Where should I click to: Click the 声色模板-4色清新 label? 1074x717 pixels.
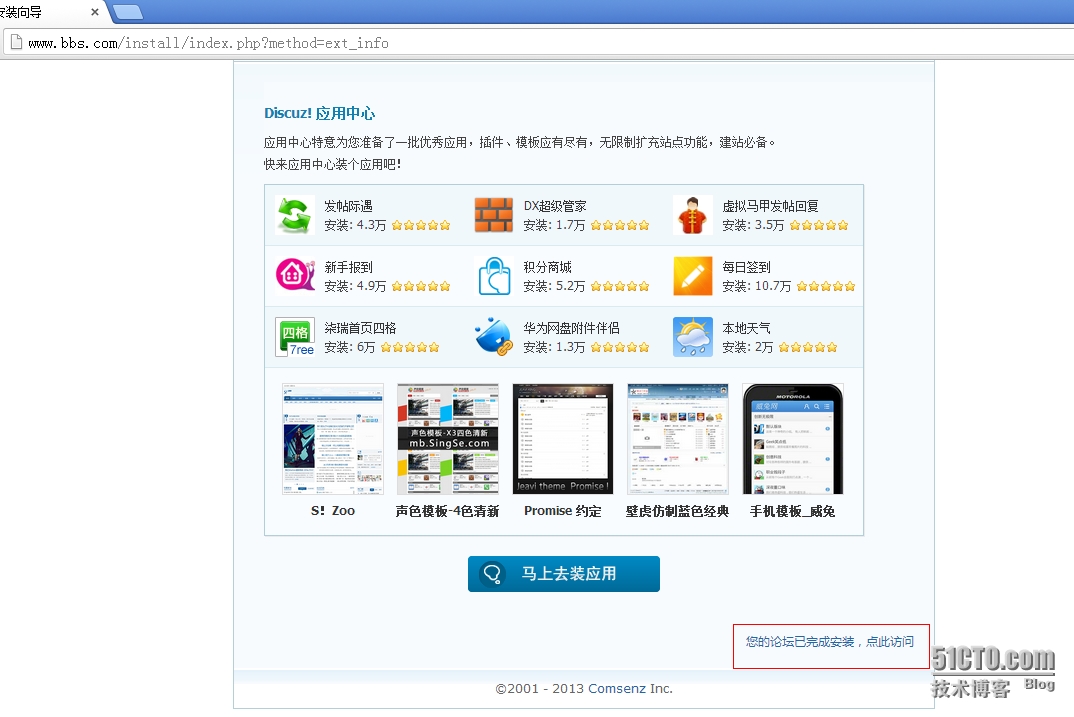[447, 511]
